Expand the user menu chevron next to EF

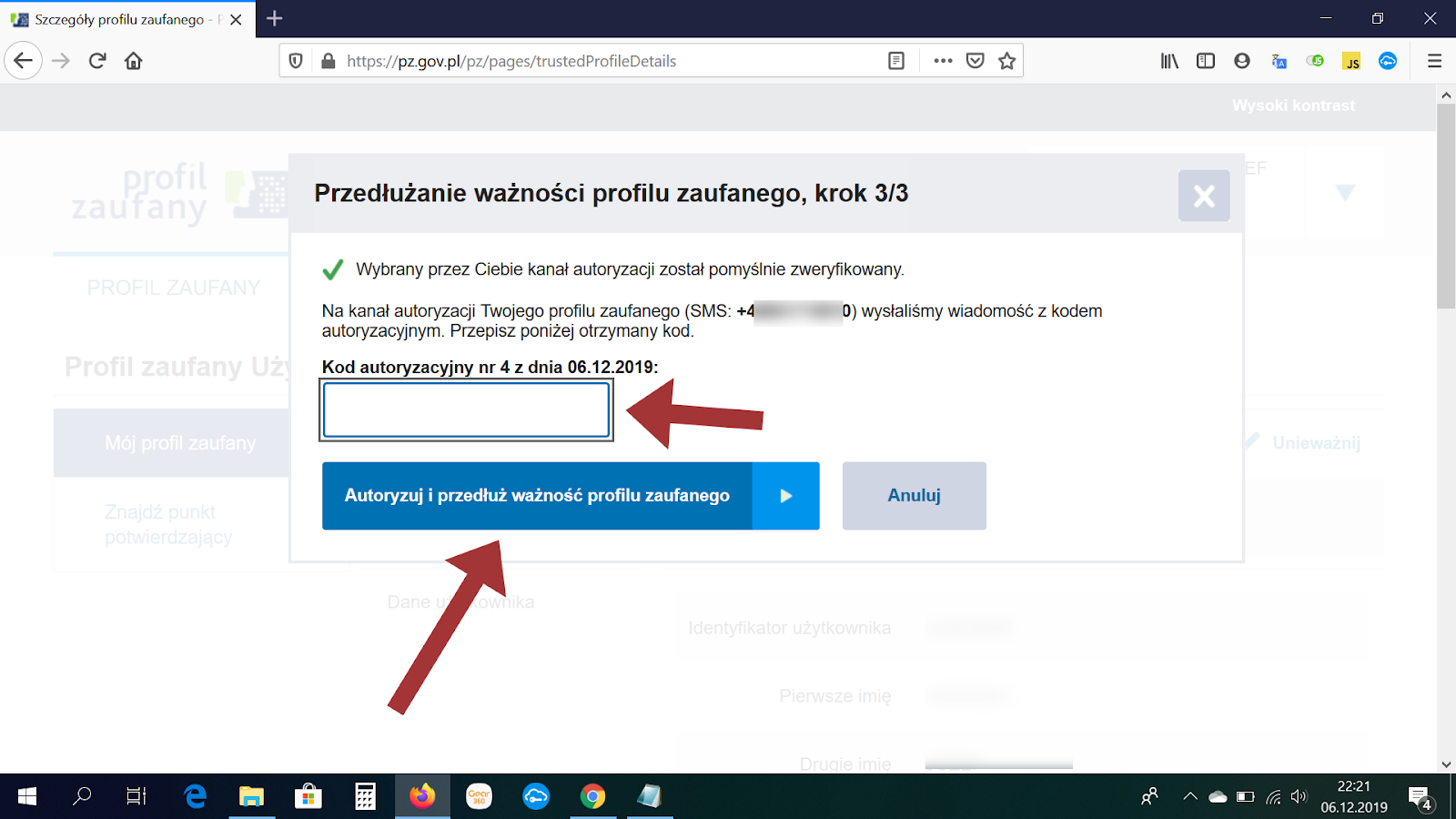1343,194
